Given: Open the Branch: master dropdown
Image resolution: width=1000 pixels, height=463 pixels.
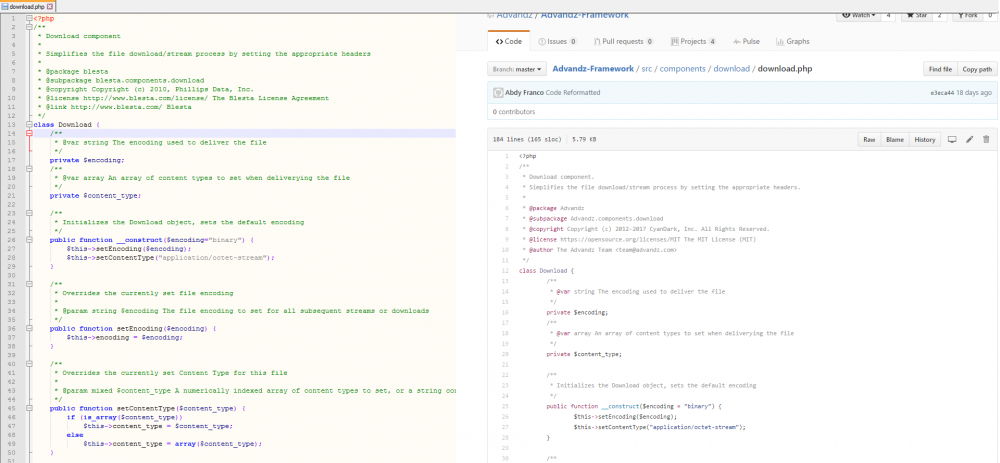Looking at the screenshot, I should coord(517,69).
